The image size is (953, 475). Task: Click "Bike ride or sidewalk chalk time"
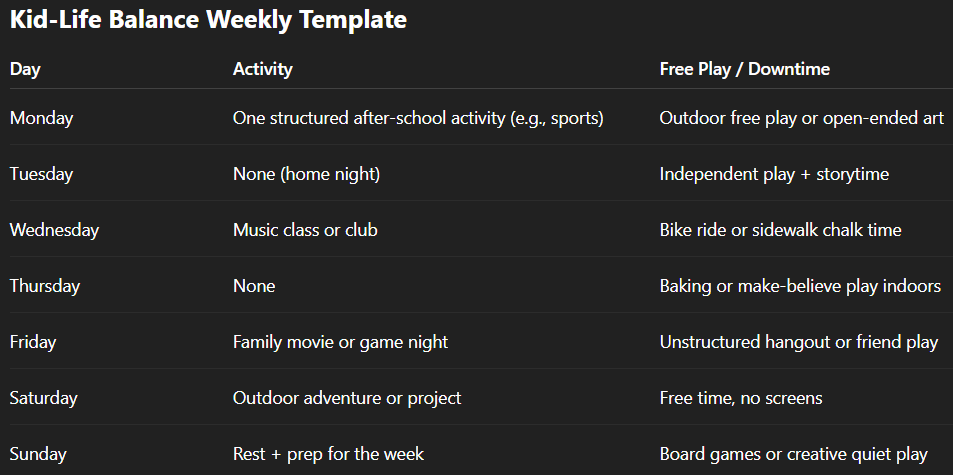[780, 230]
